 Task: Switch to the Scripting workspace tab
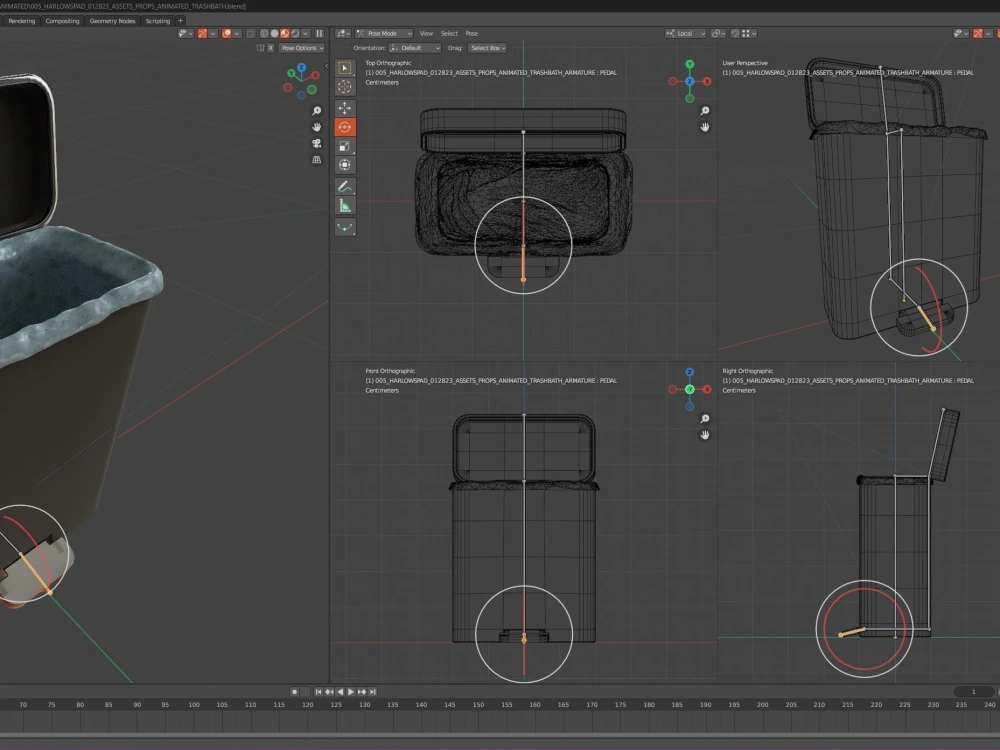tap(158, 20)
